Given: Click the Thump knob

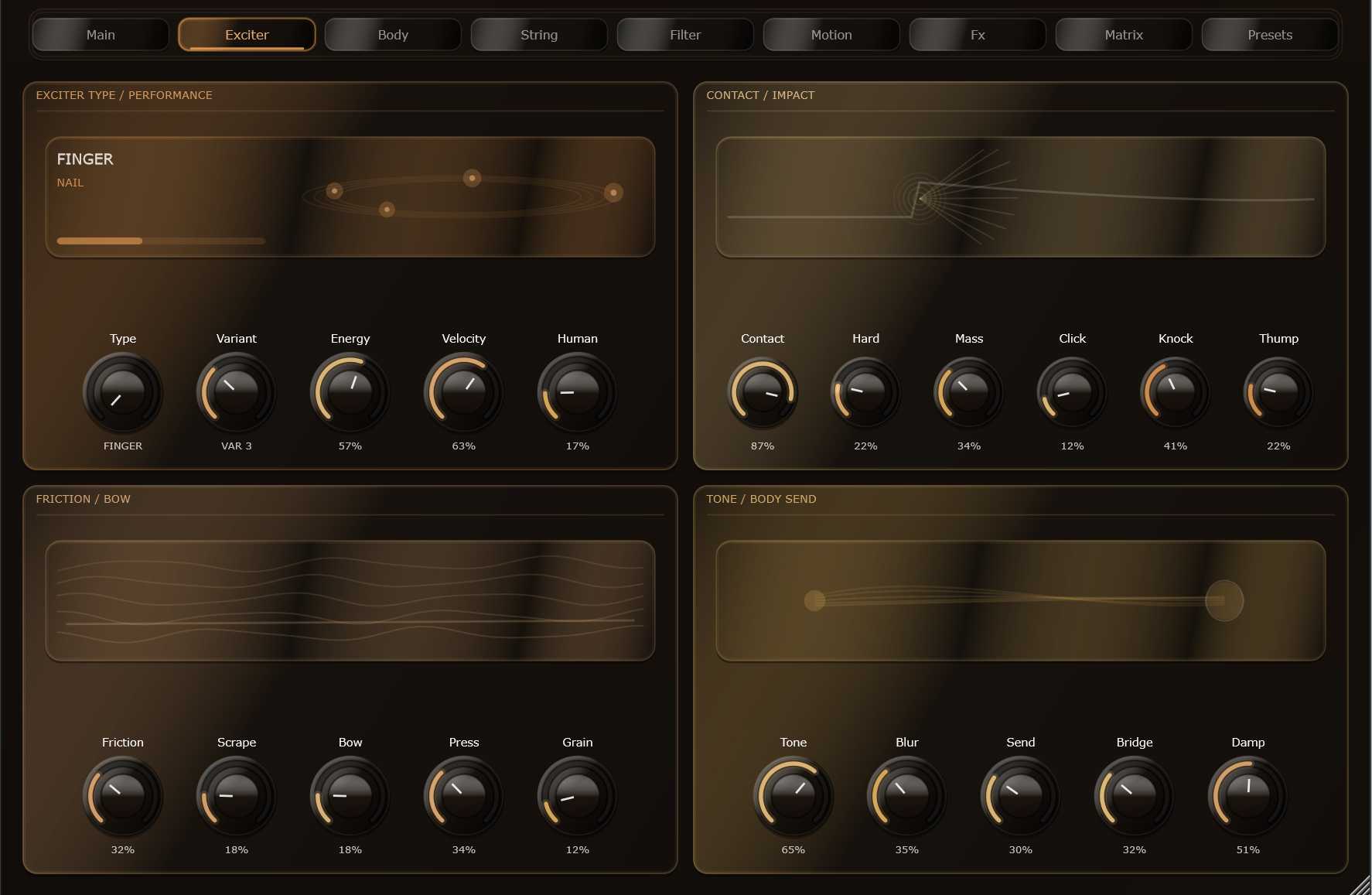Looking at the screenshot, I should 1278,392.
